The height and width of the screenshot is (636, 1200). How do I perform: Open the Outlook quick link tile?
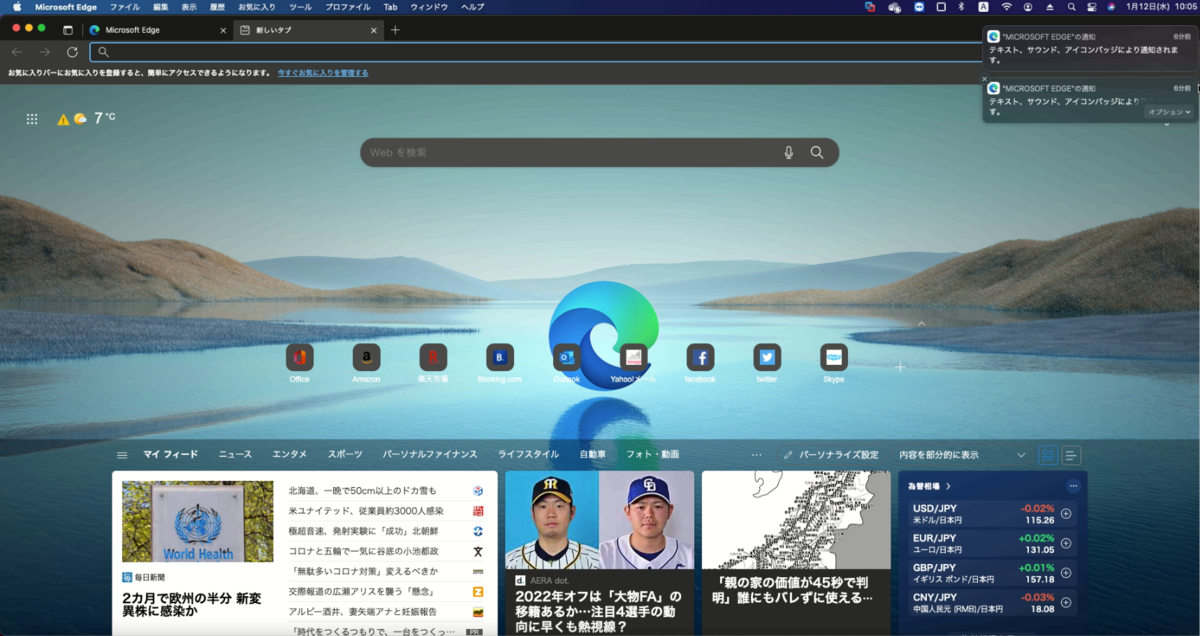point(567,357)
